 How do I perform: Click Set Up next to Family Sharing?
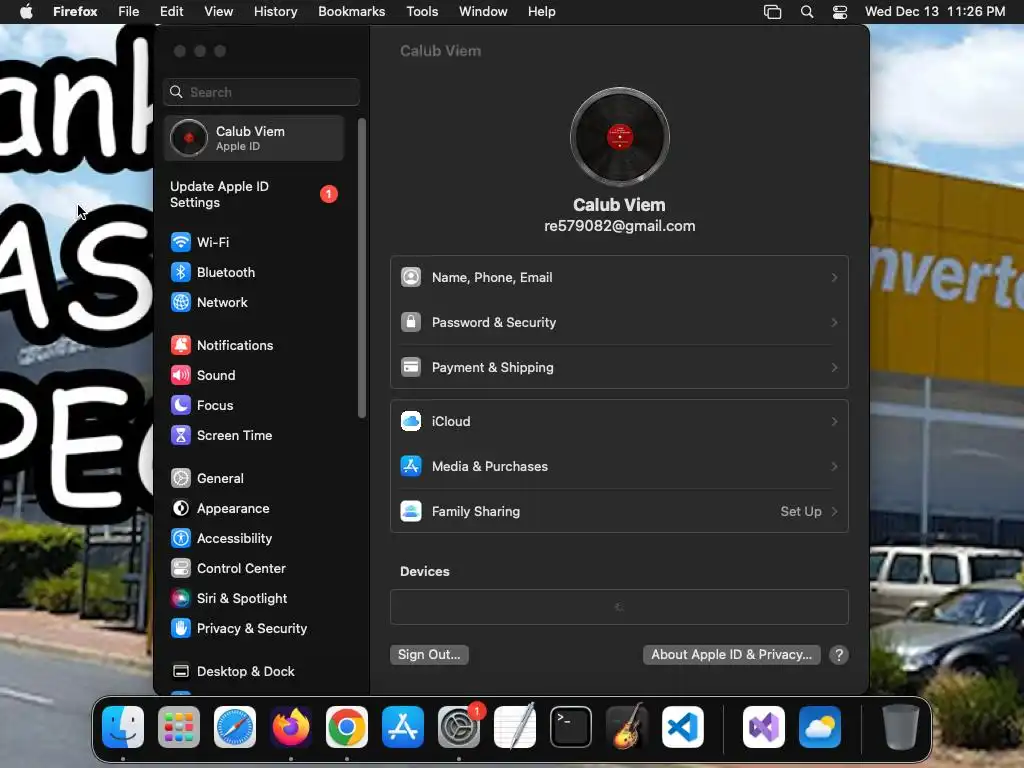[x=801, y=512]
